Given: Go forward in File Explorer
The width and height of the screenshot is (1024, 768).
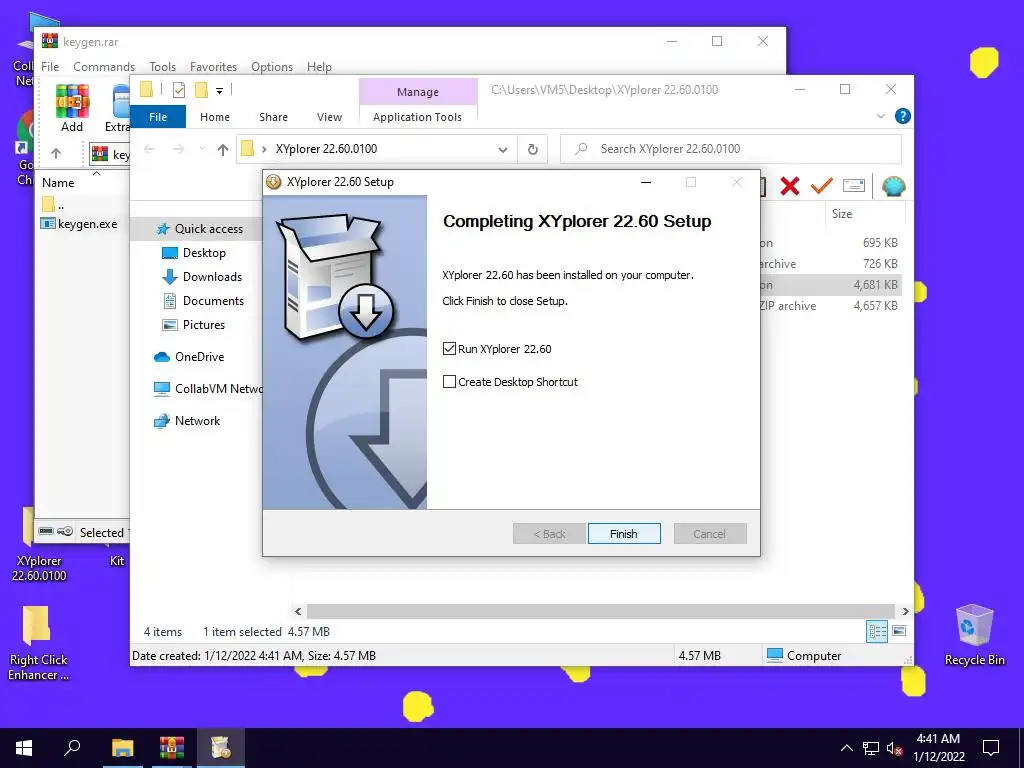Looking at the screenshot, I should [178, 149].
